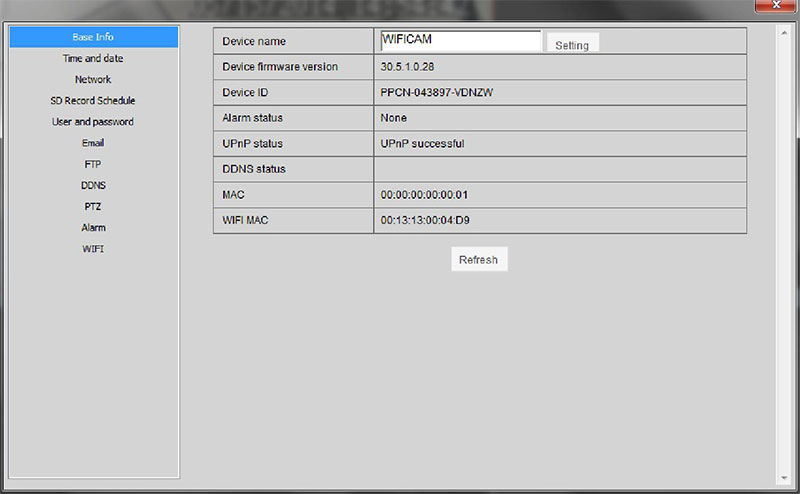The image size is (800, 494).
Task: Select PTZ in the sidebar
Action: pos(93,207)
